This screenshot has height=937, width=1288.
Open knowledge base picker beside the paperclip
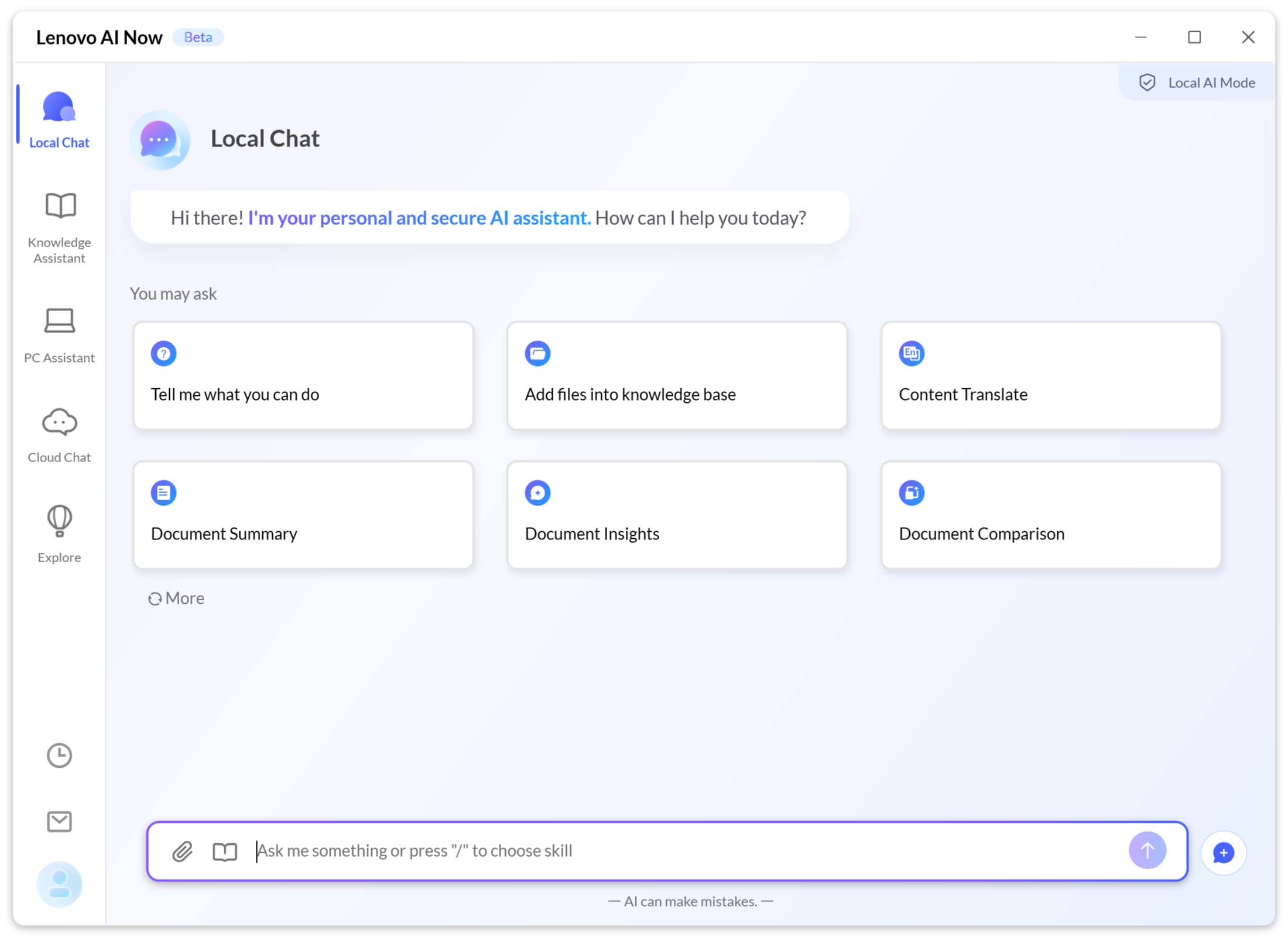224,851
